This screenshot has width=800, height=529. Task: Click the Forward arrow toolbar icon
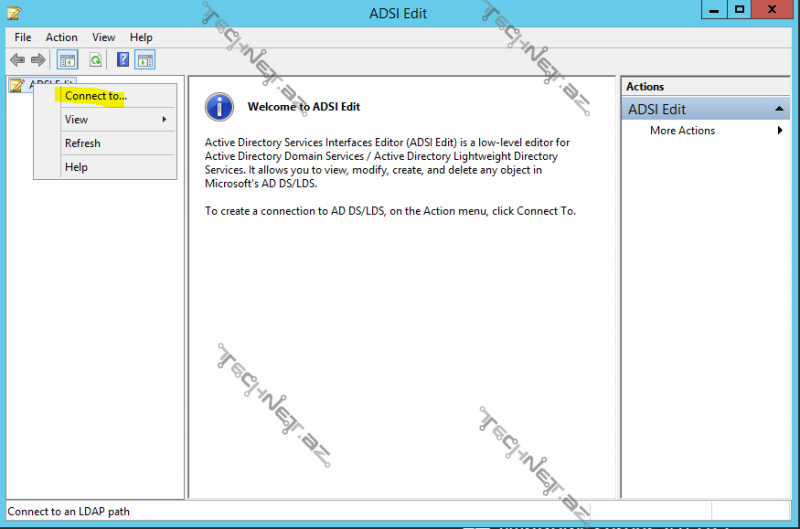(38, 60)
